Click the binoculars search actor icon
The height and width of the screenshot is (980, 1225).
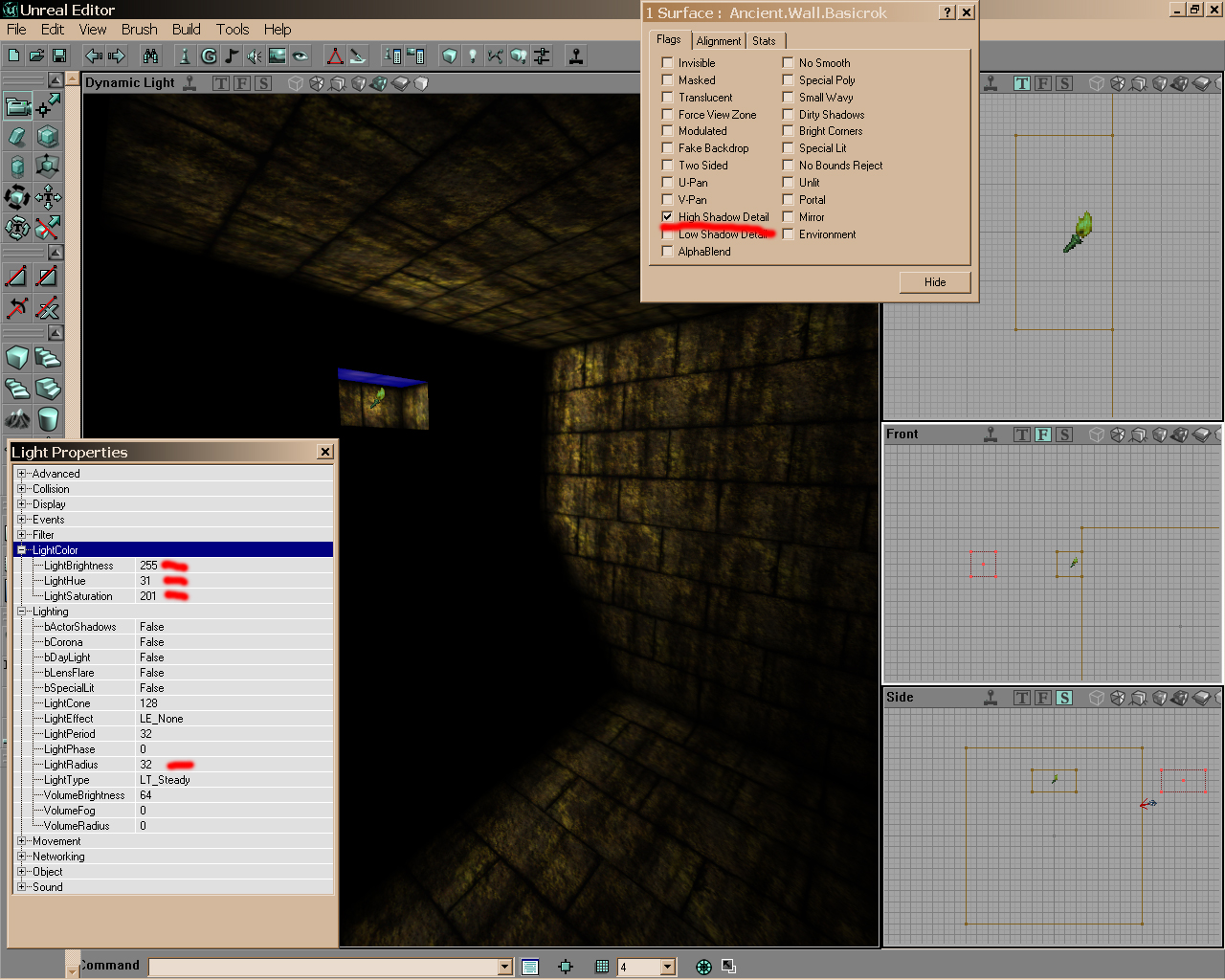tap(150, 56)
